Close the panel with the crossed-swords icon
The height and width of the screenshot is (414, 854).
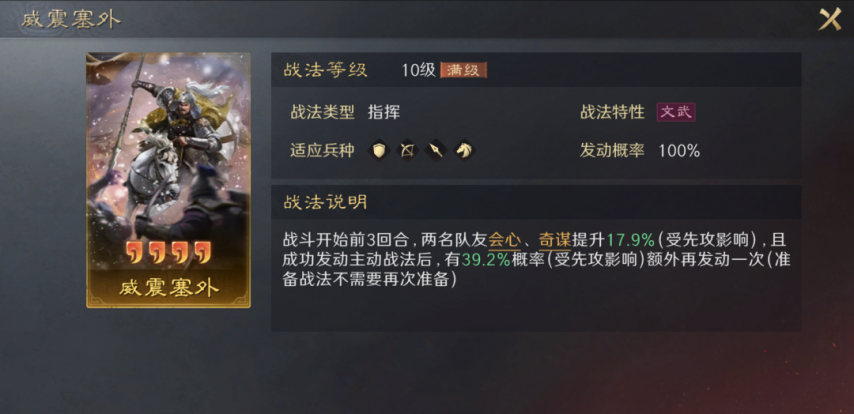point(830,20)
